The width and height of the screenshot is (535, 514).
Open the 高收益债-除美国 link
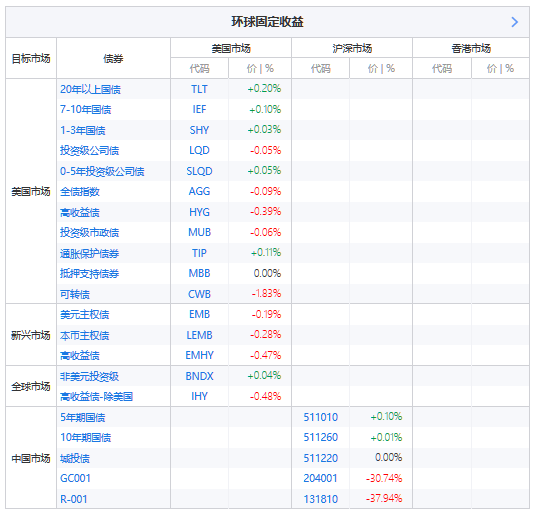click(x=97, y=396)
